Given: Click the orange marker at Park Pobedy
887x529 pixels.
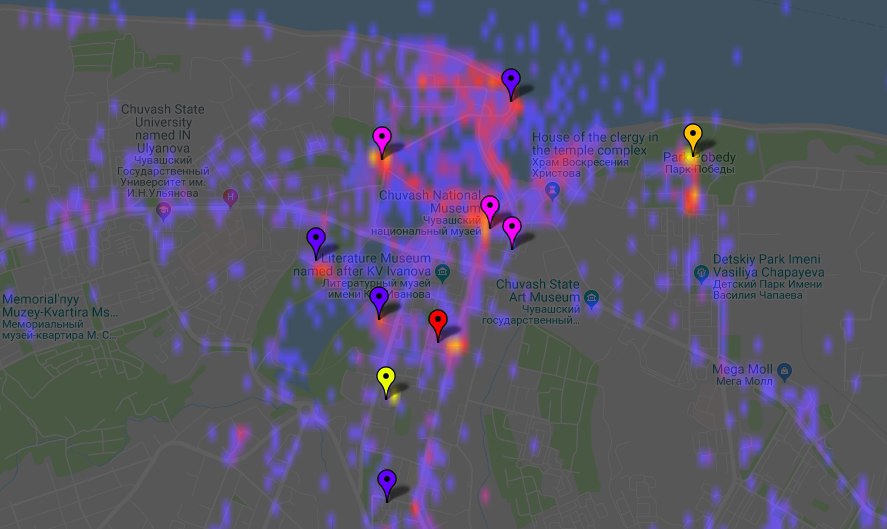Looking at the screenshot, I should (691, 137).
